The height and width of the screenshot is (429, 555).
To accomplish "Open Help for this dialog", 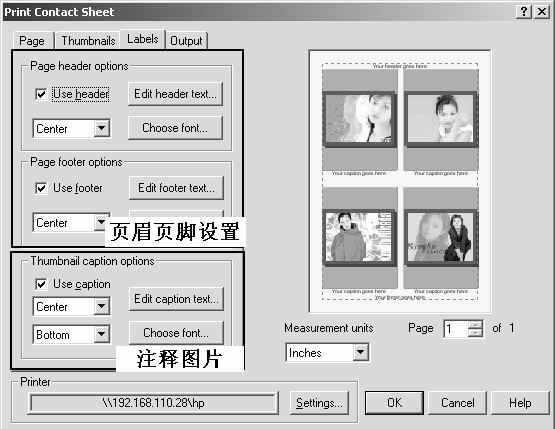I will pos(520,402).
